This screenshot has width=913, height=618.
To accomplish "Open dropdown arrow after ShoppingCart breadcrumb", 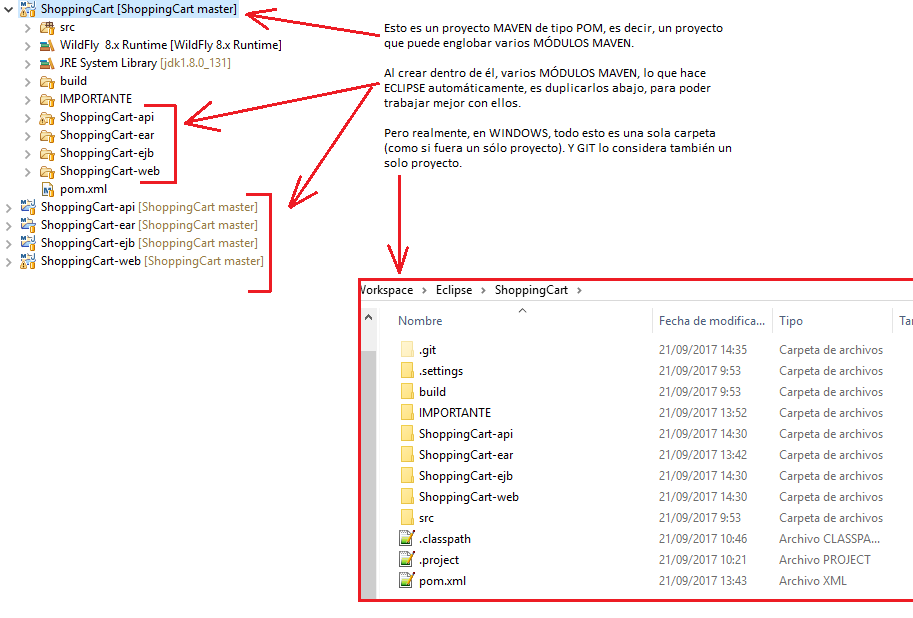I will 579,290.
